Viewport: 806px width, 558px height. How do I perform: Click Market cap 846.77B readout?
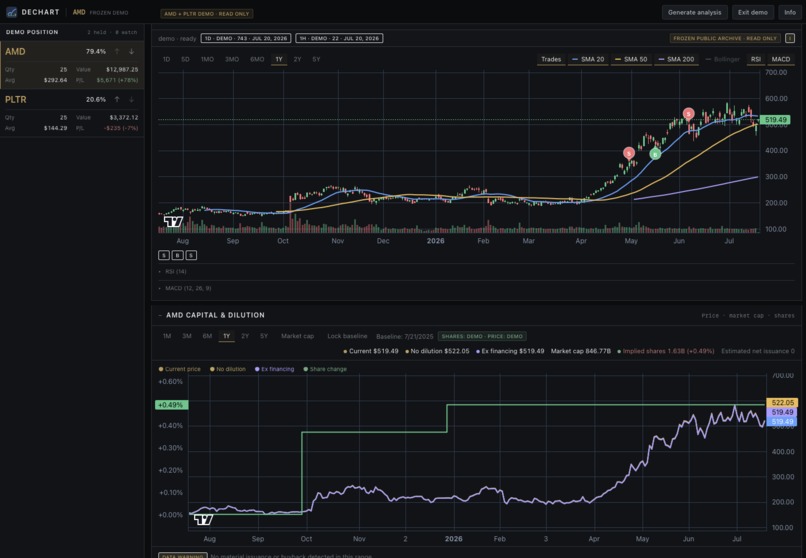(581, 351)
